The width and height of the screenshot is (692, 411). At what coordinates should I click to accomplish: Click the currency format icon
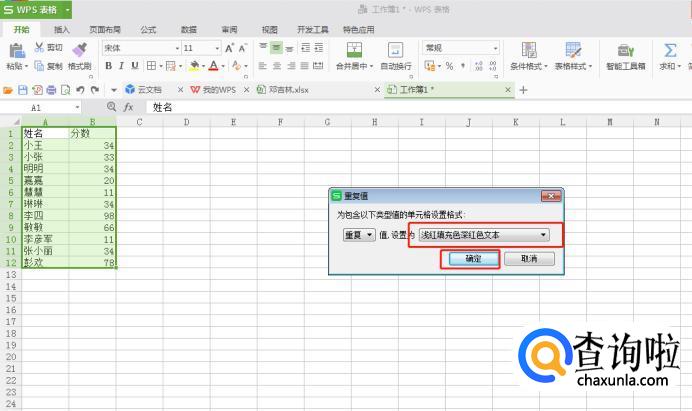[430, 66]
